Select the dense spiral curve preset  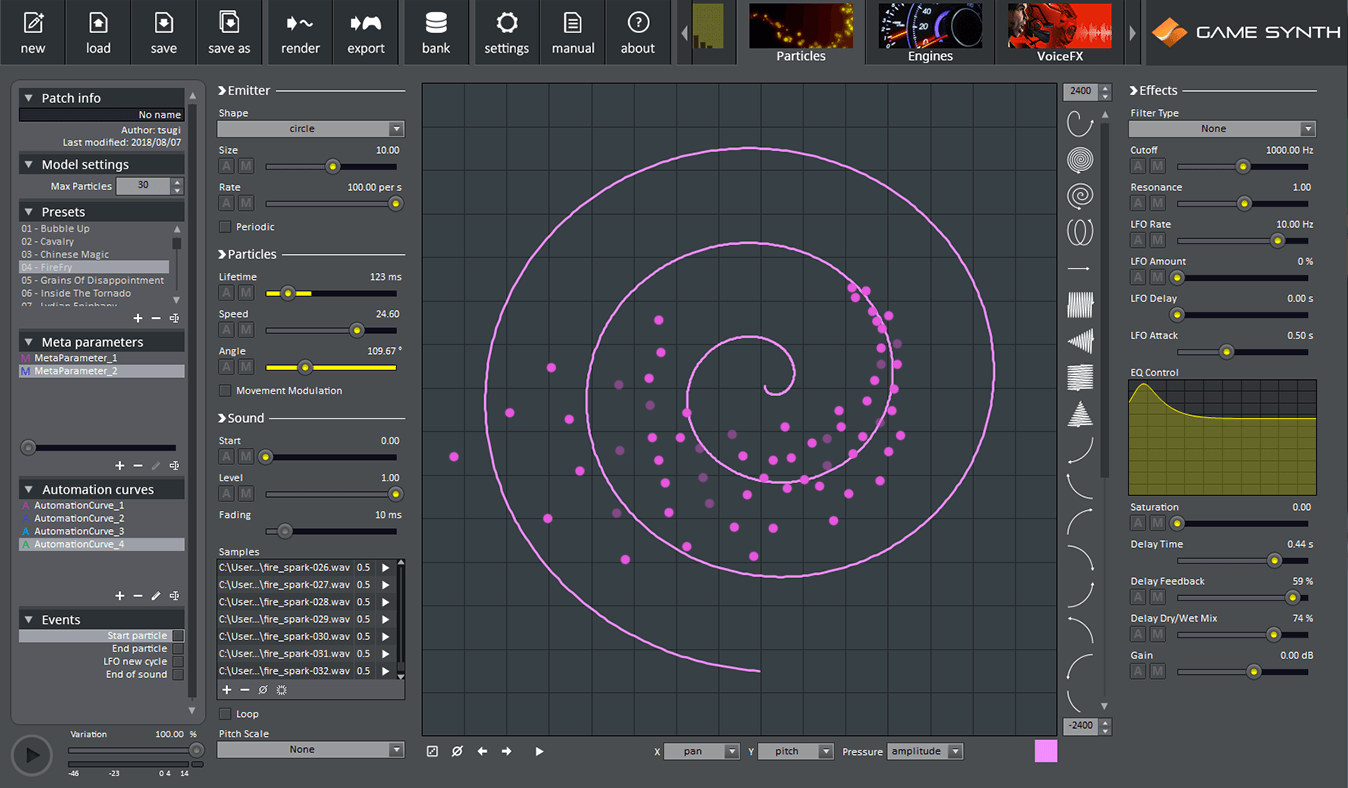pos(1080,160)
